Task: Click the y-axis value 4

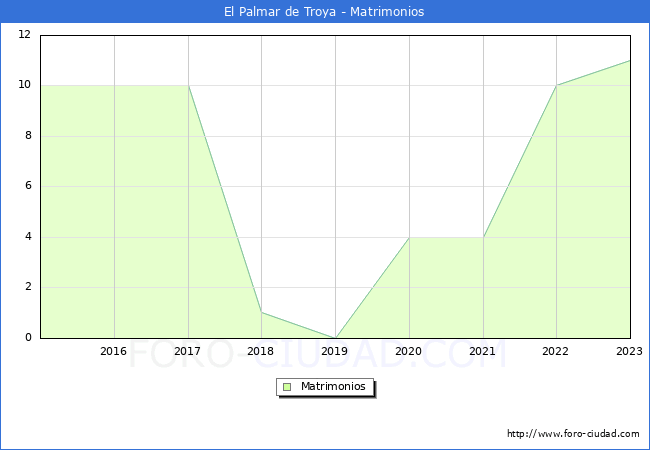Action: tap(28, 237)
